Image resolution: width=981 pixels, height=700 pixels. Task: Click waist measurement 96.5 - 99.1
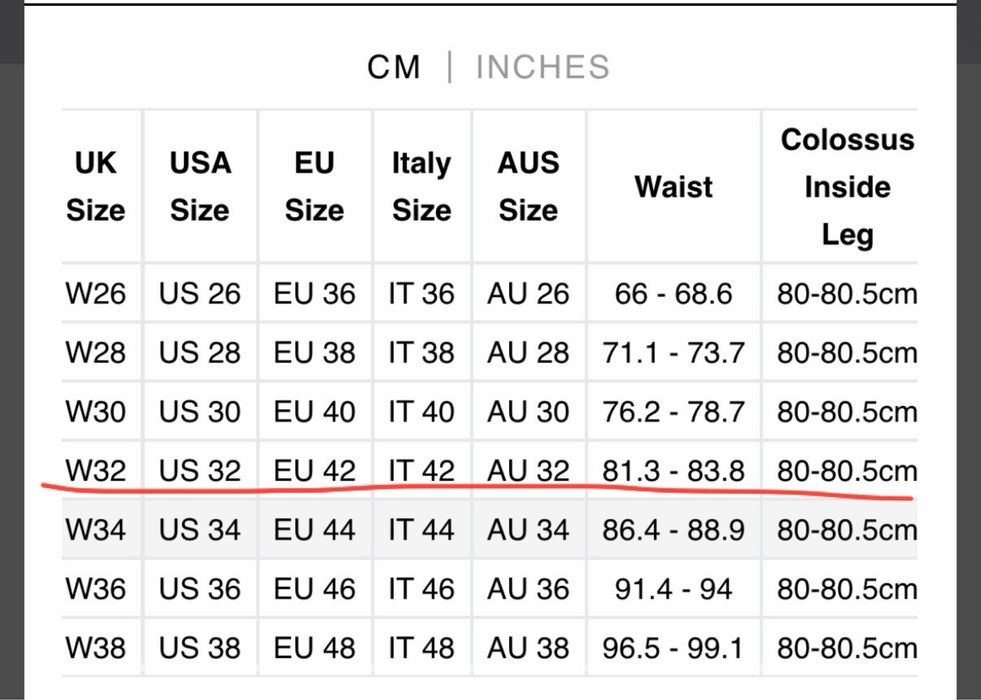pos(673,647)
